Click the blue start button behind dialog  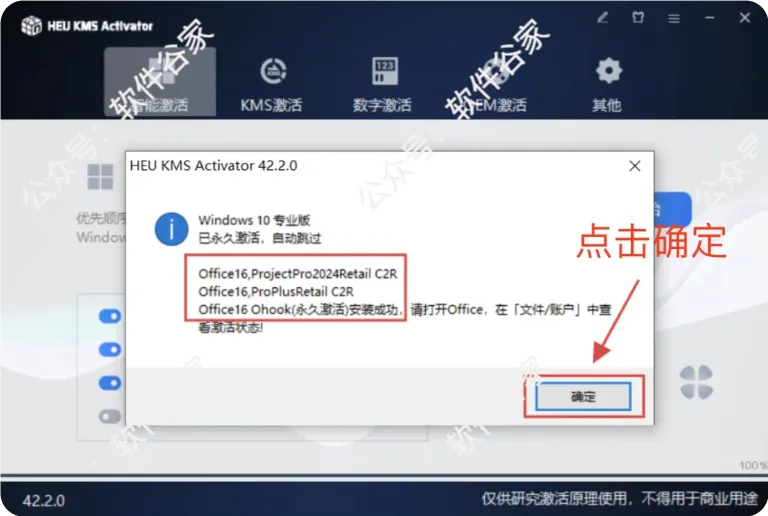tap(672, 210)
